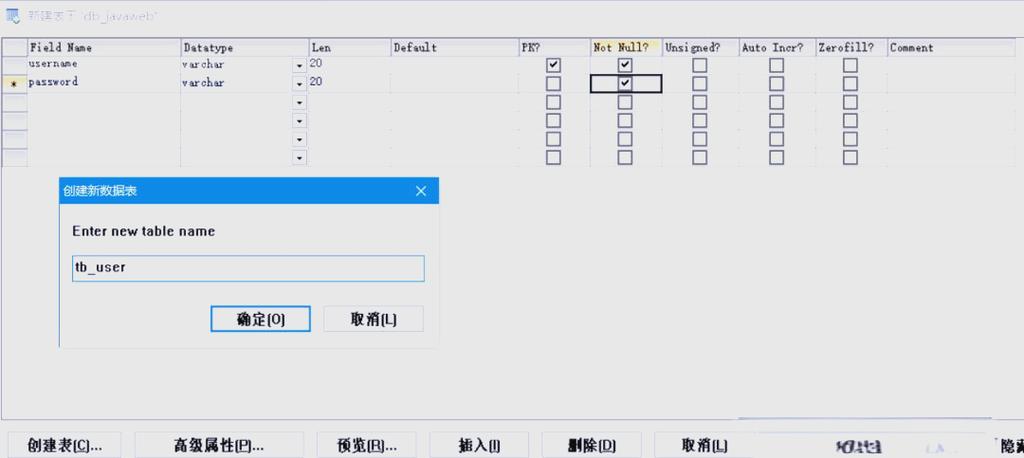The image size is (1024, 458).
Task: Click the 插入(I) insert button
Action: (x=479, y=446)
